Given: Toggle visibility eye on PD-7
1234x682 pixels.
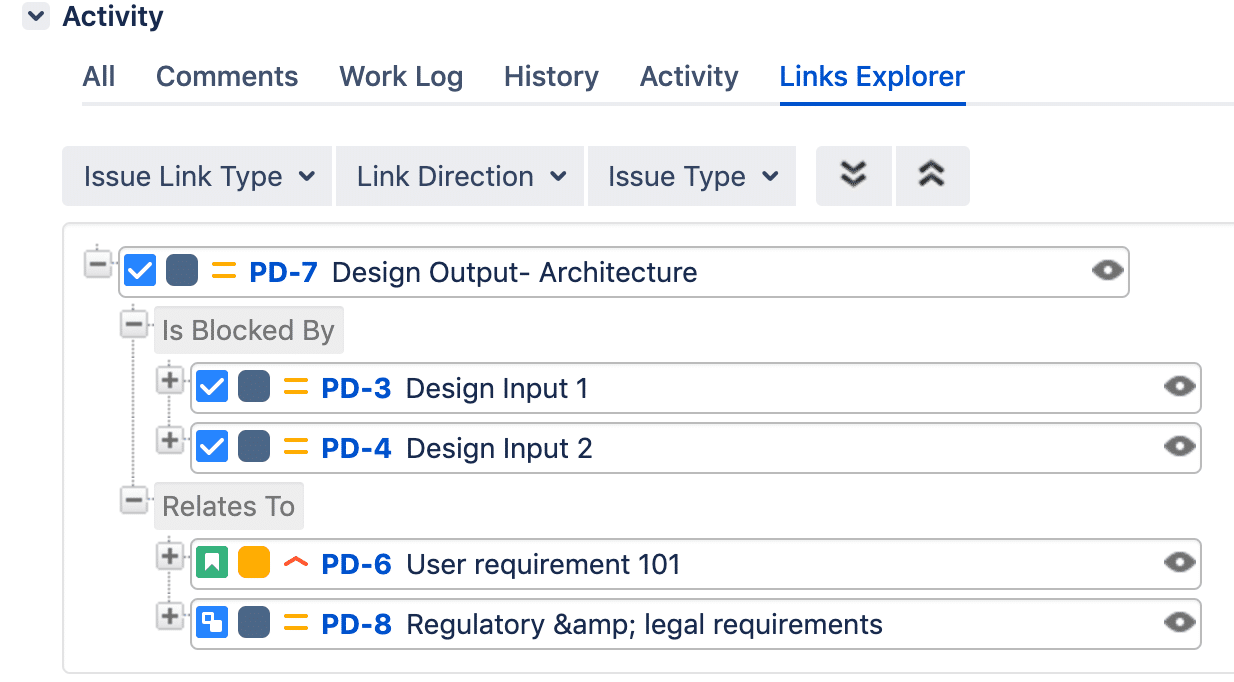Looking at the screenshot, I should [x=1107, y=270].
